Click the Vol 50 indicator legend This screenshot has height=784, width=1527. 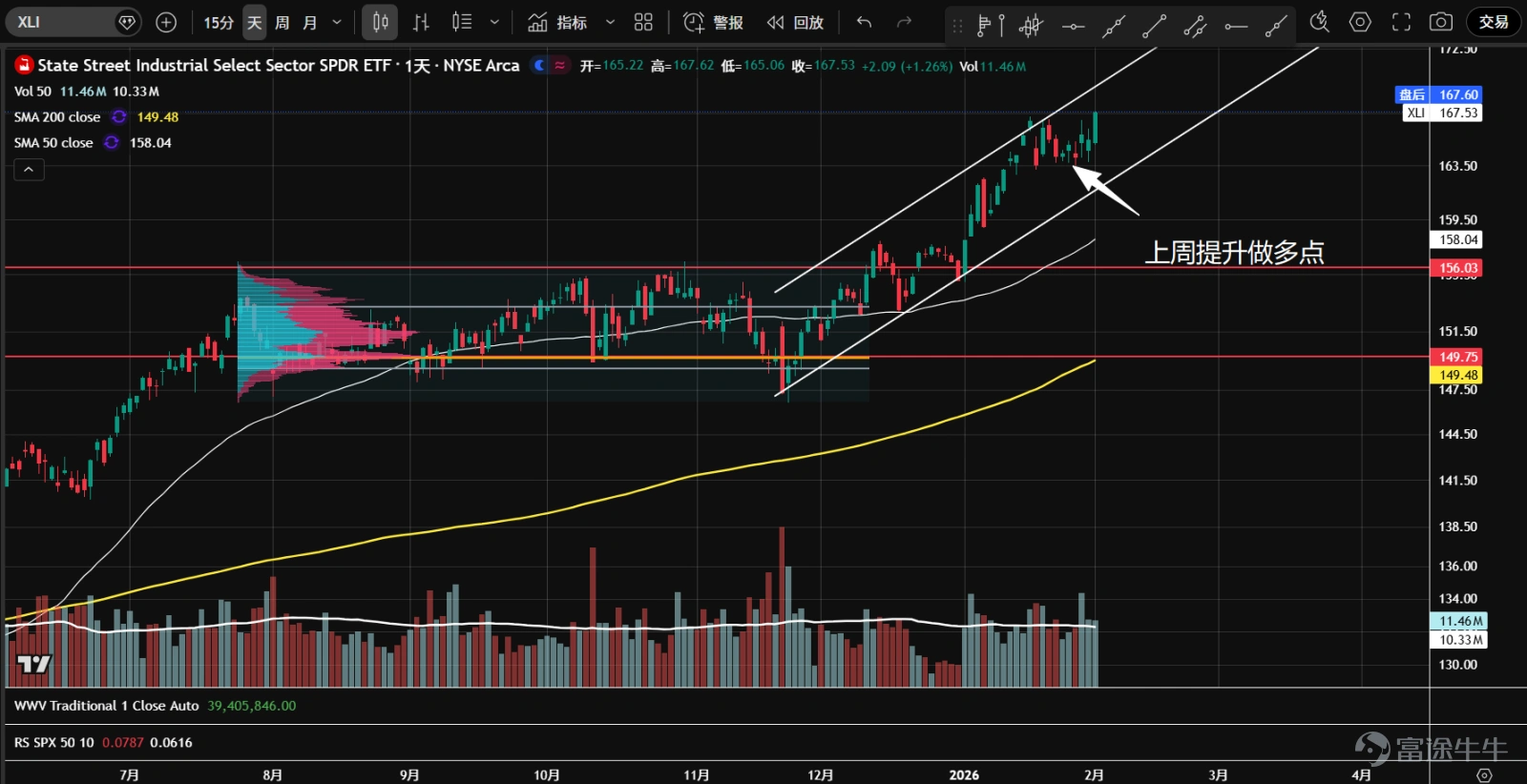(x=32, y=92)
